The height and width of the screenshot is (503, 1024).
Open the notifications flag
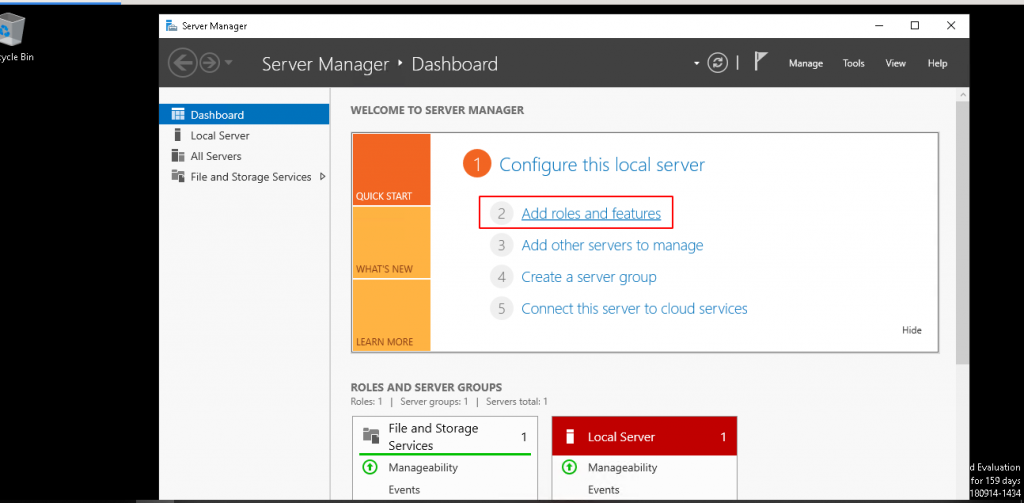760,62
